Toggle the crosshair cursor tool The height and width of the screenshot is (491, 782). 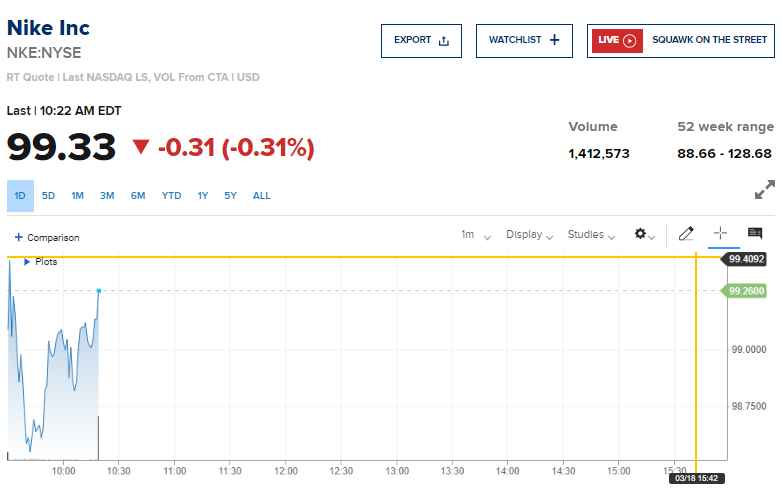coord(719,234)
